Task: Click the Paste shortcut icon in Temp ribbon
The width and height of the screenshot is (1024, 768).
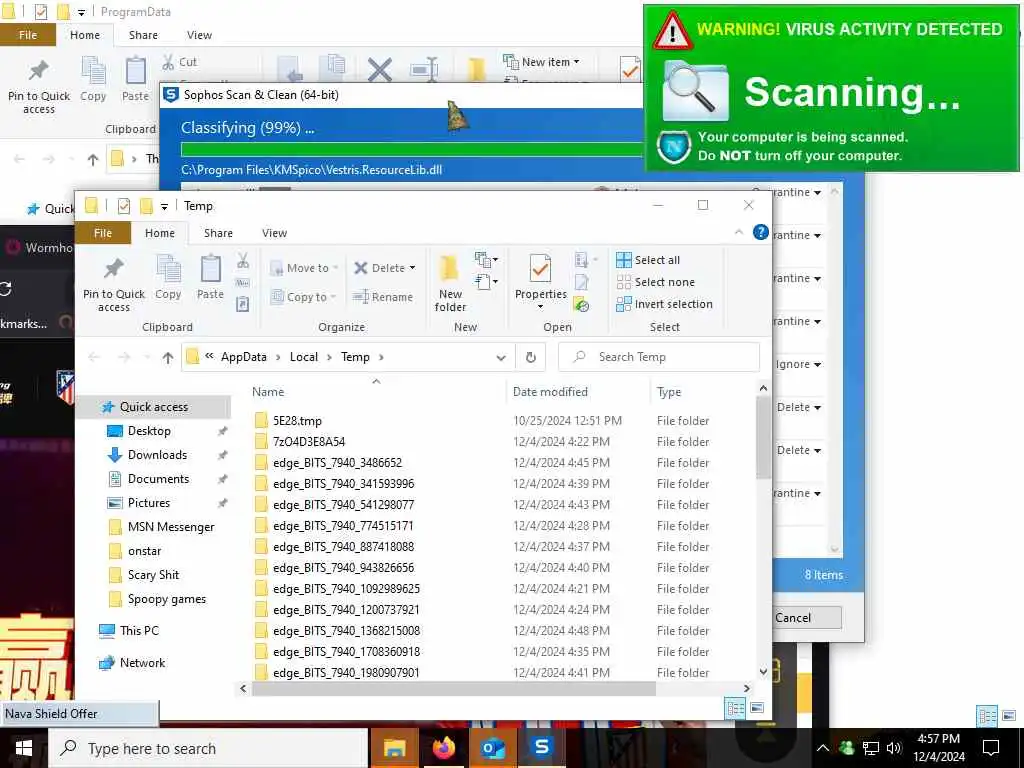Action: pyautogui.click(x=243, y=304)
